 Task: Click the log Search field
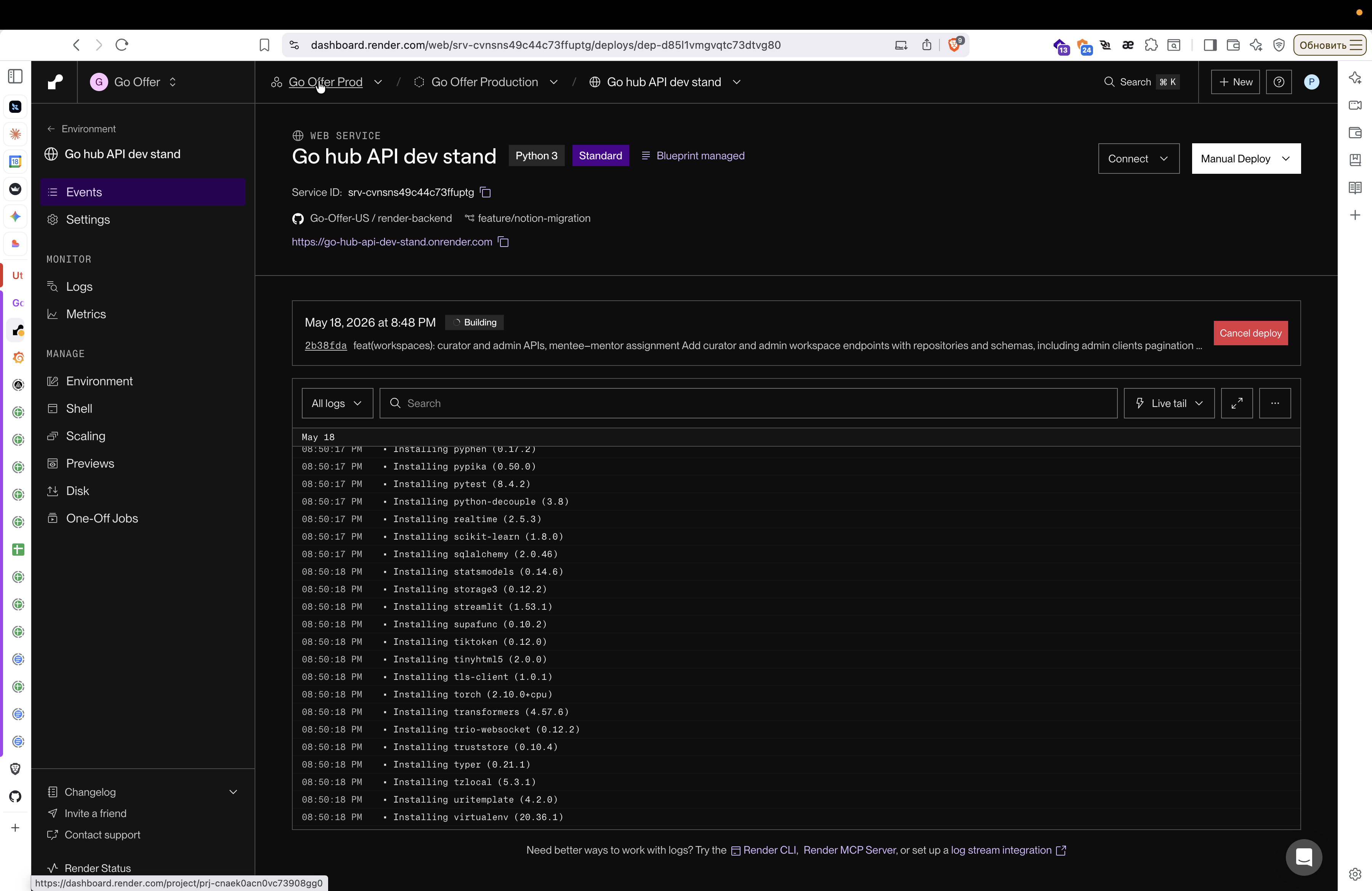pyautogui.click(x=748, y=404)
